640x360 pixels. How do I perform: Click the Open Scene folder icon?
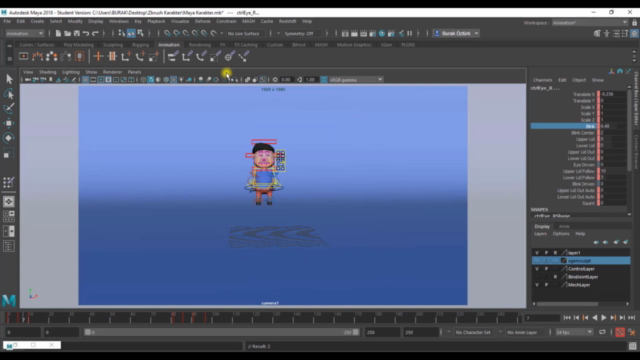(67, 33)
